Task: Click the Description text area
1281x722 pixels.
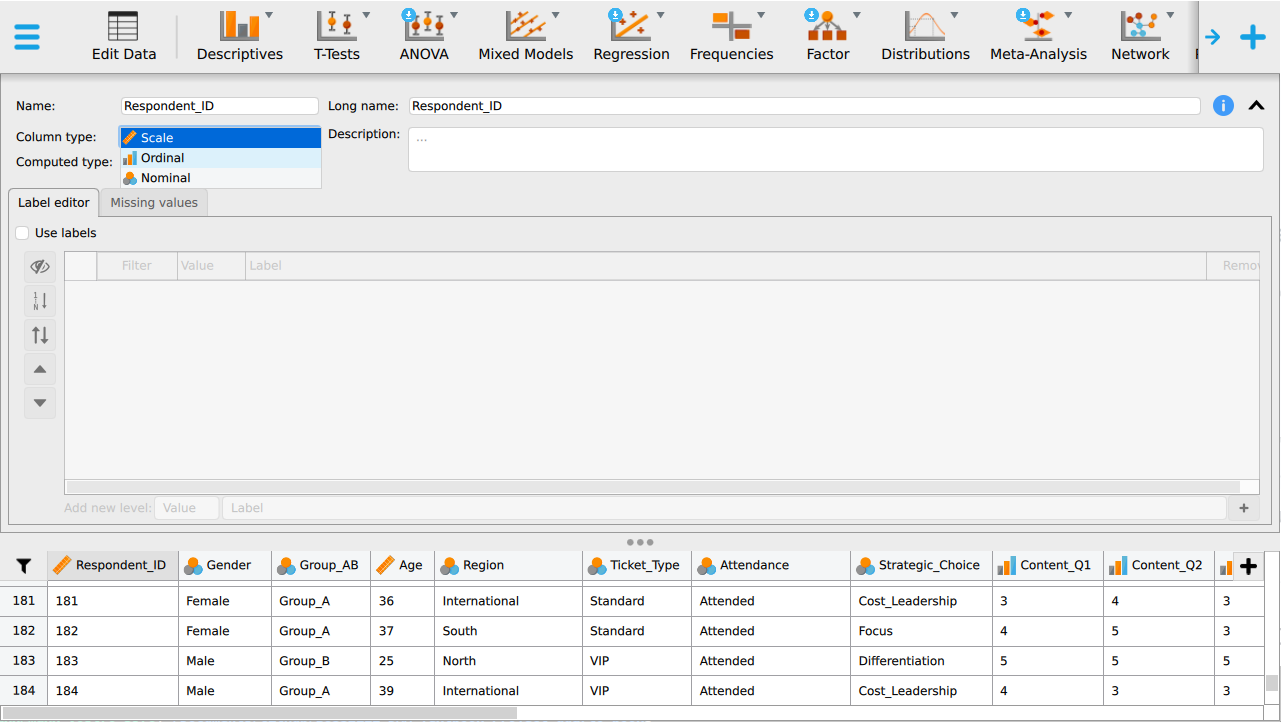Action: [836, 149]
